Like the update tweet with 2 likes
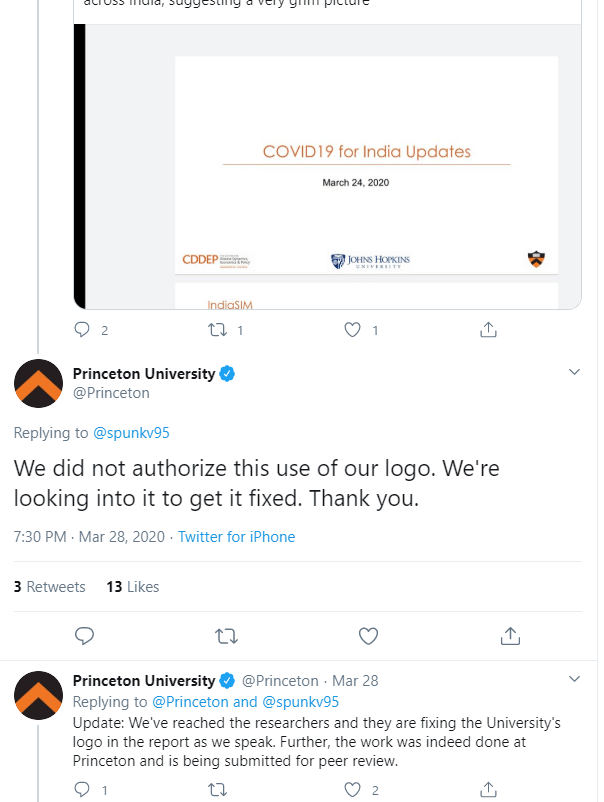Viewport: 604px width, 802px height. click(x=352, y=790)
